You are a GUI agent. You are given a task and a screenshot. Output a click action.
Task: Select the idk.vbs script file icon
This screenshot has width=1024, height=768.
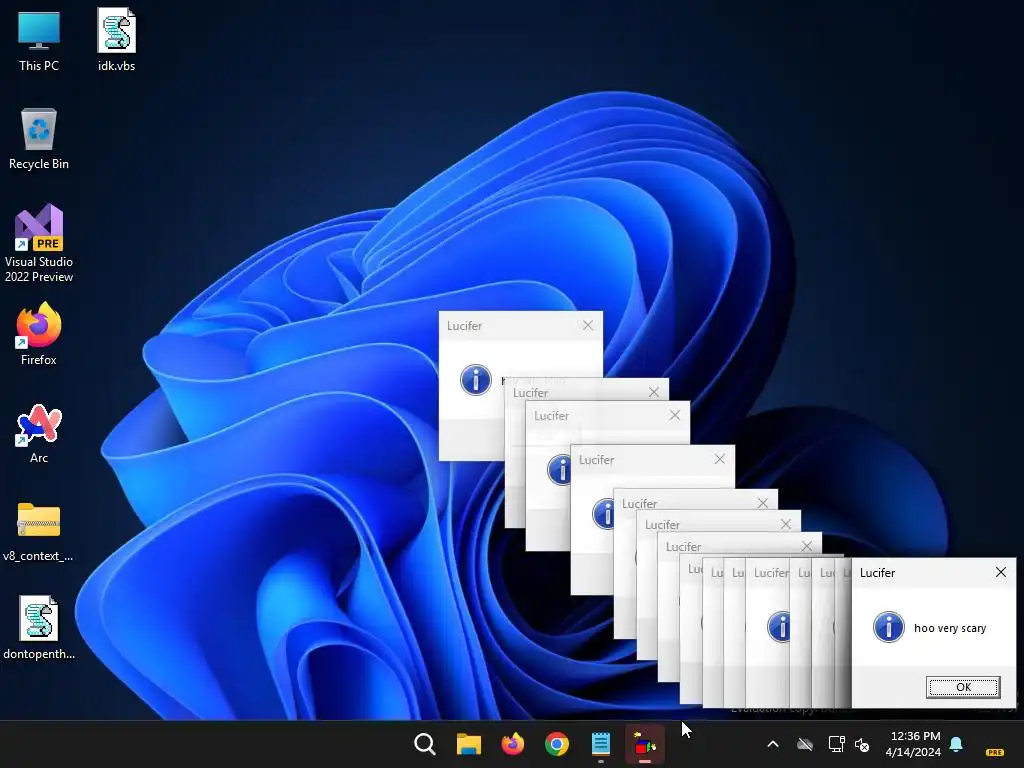pyautogui.click(x=116, y=40)
